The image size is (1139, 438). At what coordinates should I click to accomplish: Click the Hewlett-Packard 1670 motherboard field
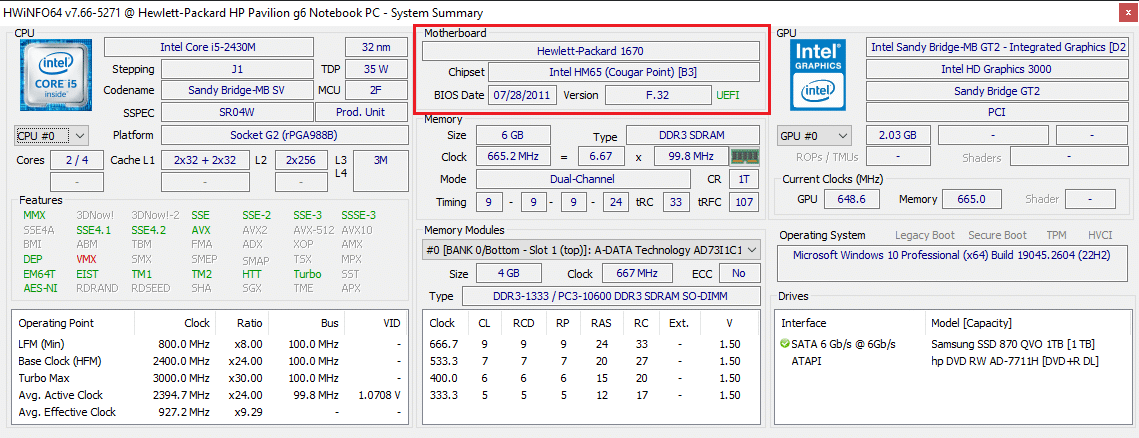[591, 51]
